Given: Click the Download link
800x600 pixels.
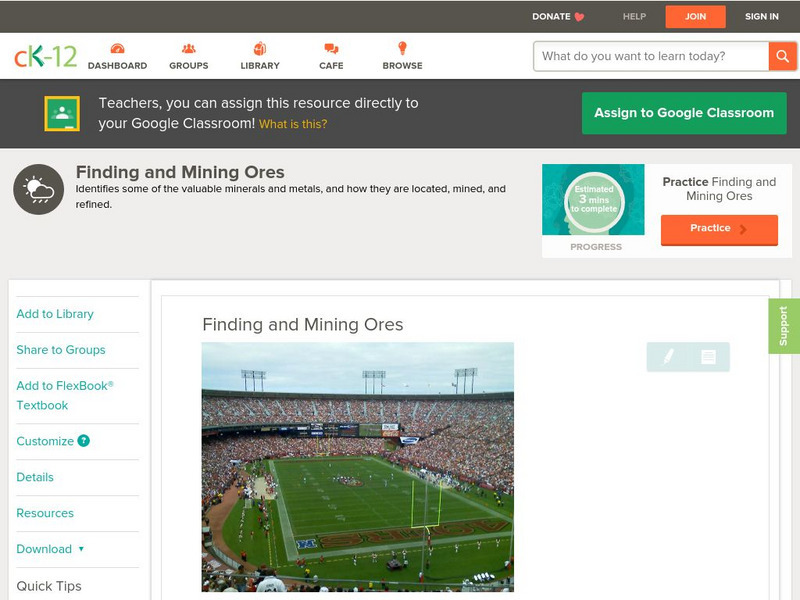Looking at the screenshot, I should tap(44, 549).
